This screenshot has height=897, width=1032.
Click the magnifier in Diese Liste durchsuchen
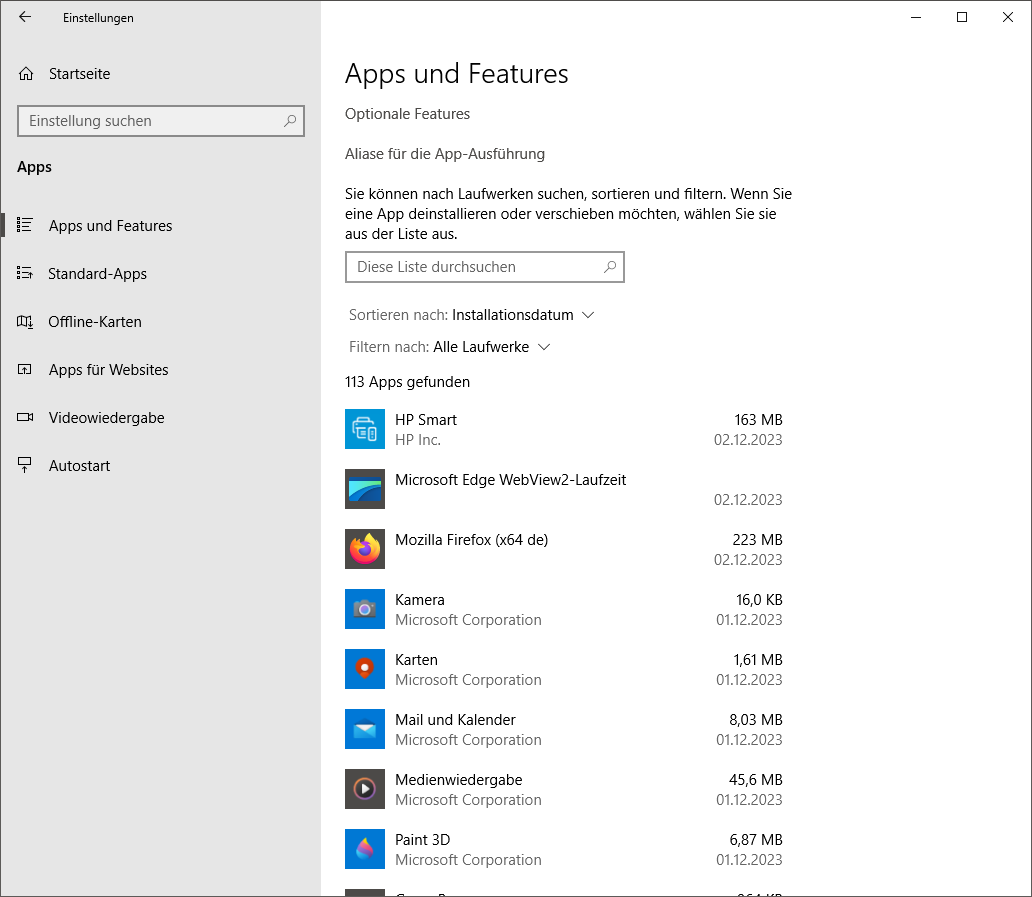pos(610,267)
